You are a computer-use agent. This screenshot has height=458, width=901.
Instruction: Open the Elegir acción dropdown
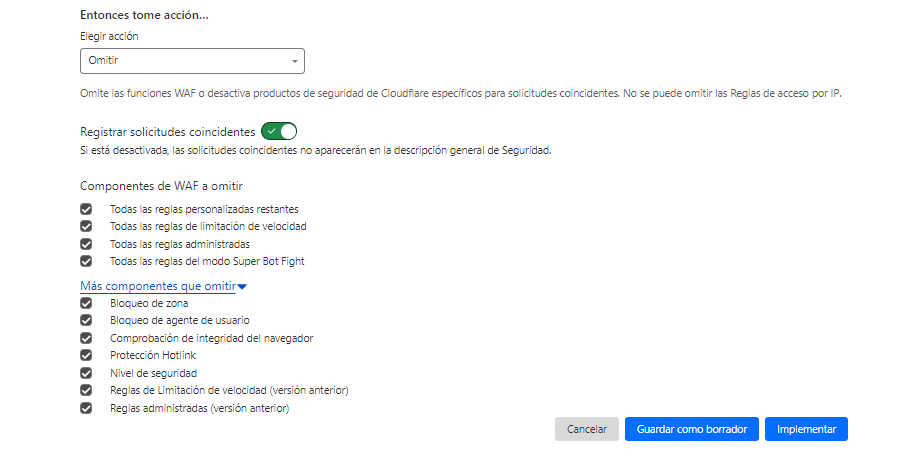[x=192, y=61]
